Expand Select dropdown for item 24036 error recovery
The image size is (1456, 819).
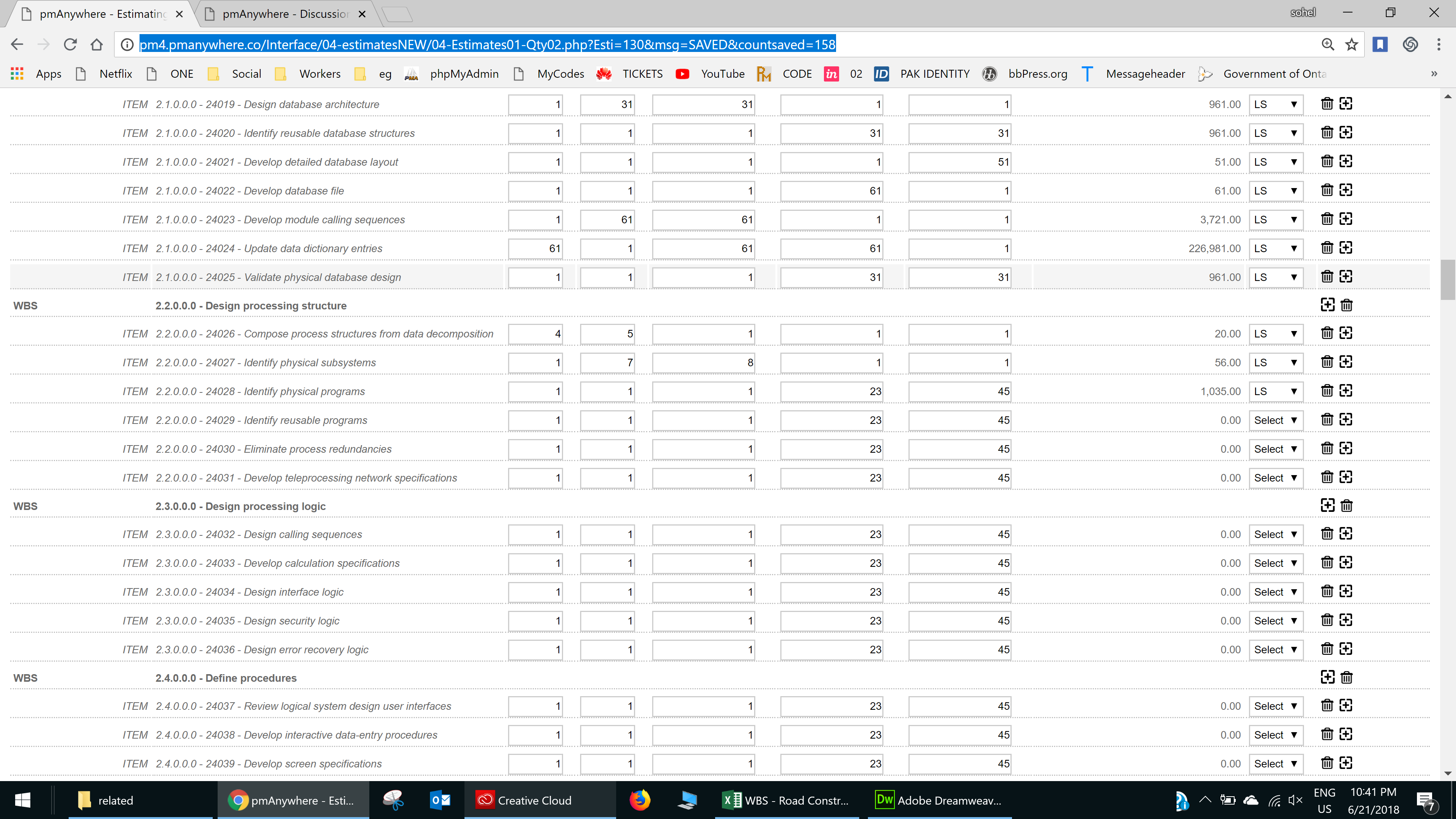point(1275,650)
